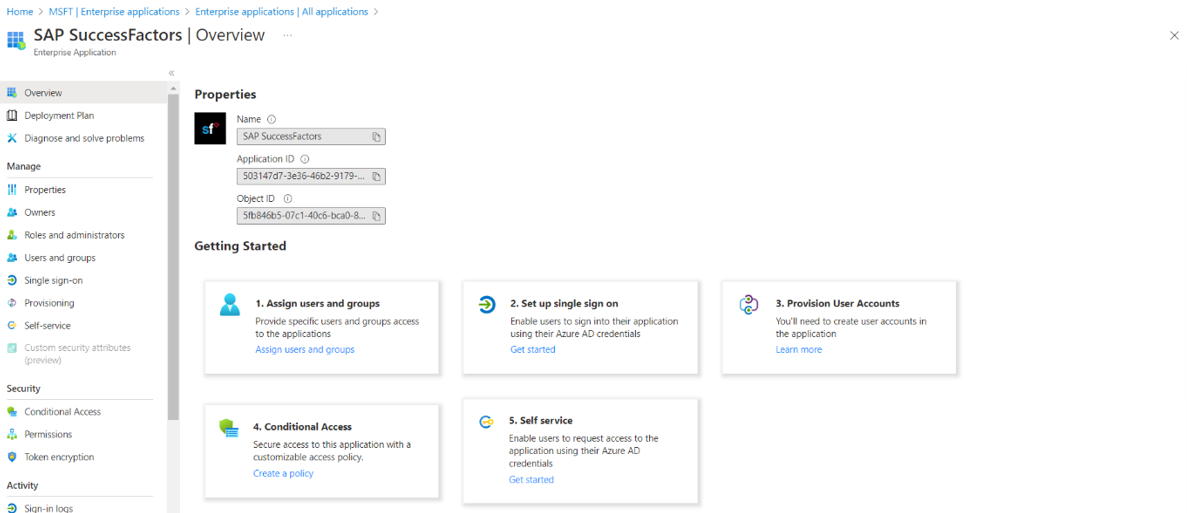Viewport: 1187px width, 513px height.
Task: Click the 3. Provision User Accounts heading
Action: pyautogui.click(x=837, y=303)
